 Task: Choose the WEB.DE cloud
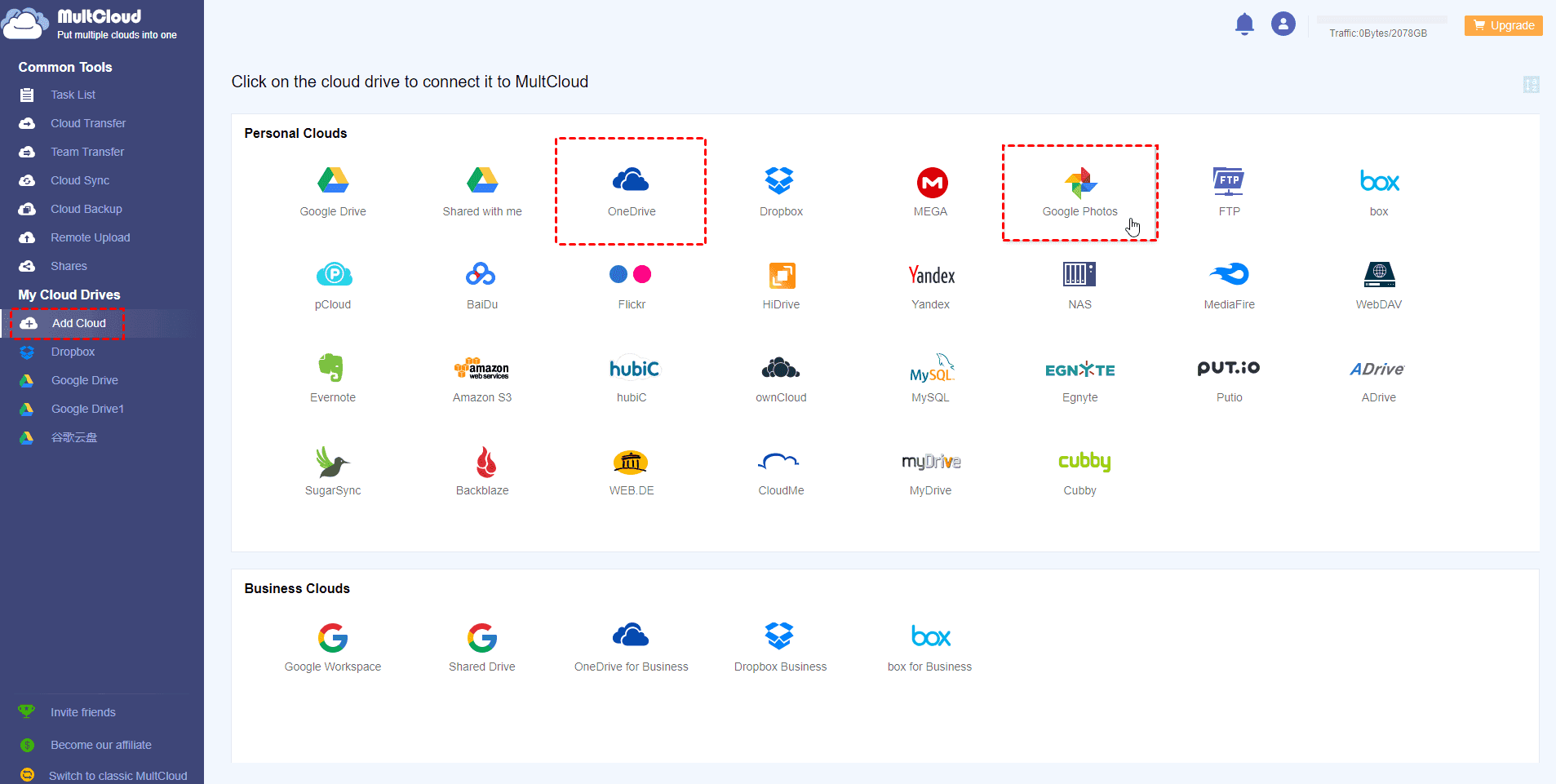pos(632,472)
